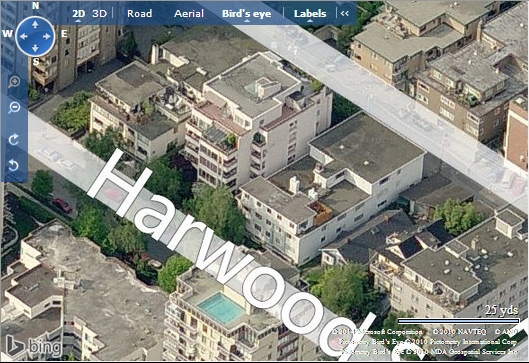The height and width of the screenshot is (363, 529).
Task: Switch to 2D mode
Action: 78,13
